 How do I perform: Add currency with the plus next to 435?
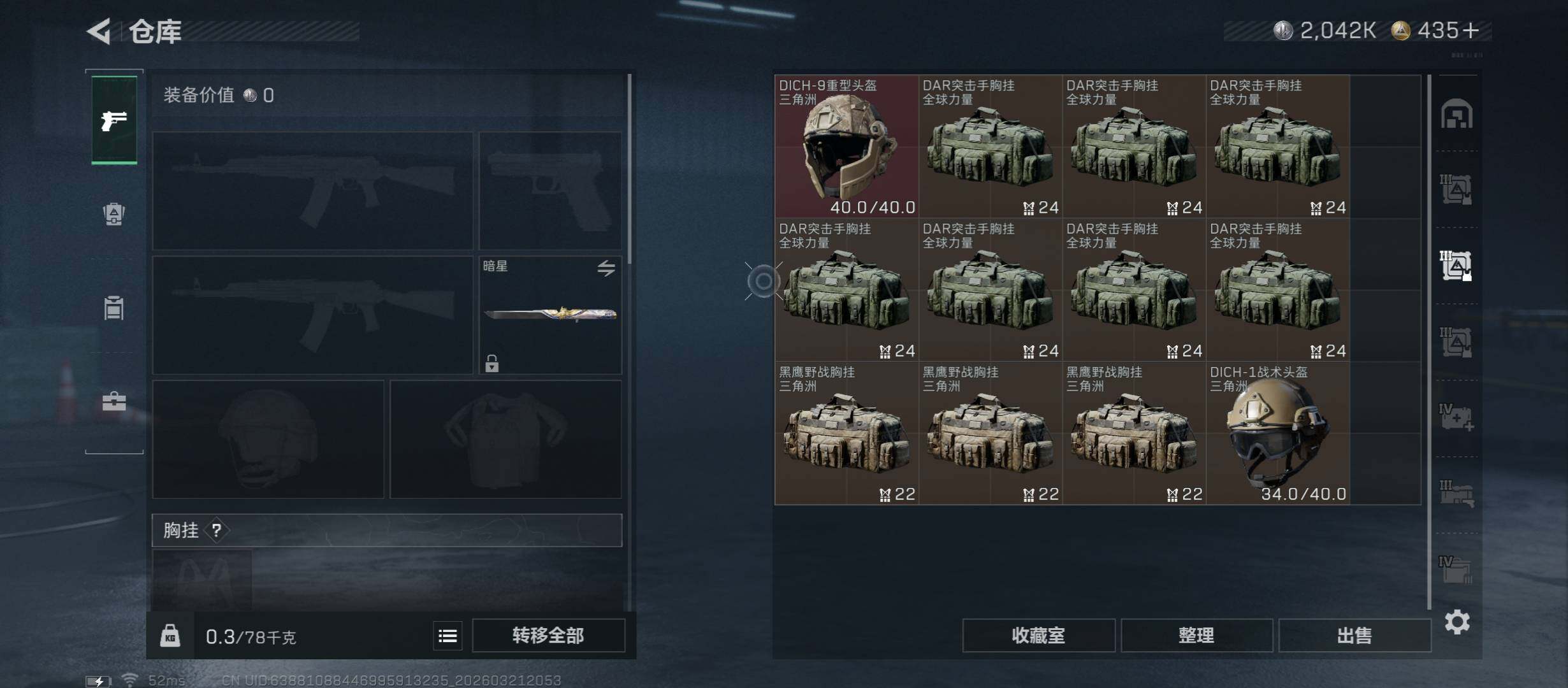1470,31
